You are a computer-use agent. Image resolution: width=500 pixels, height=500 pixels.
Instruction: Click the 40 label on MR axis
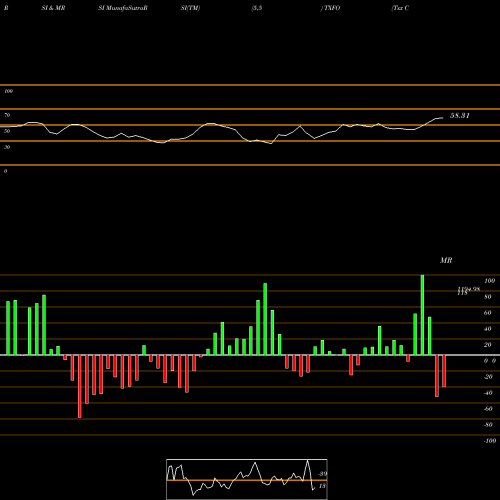(x=488, y=329)
